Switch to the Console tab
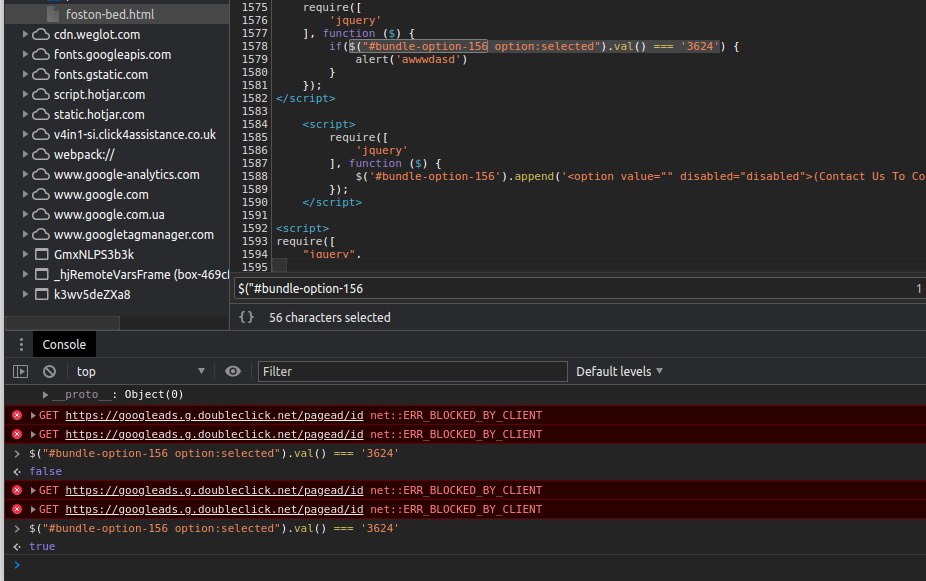The height and width of the screenshot is (581, 926). click(x=64, y=344)
